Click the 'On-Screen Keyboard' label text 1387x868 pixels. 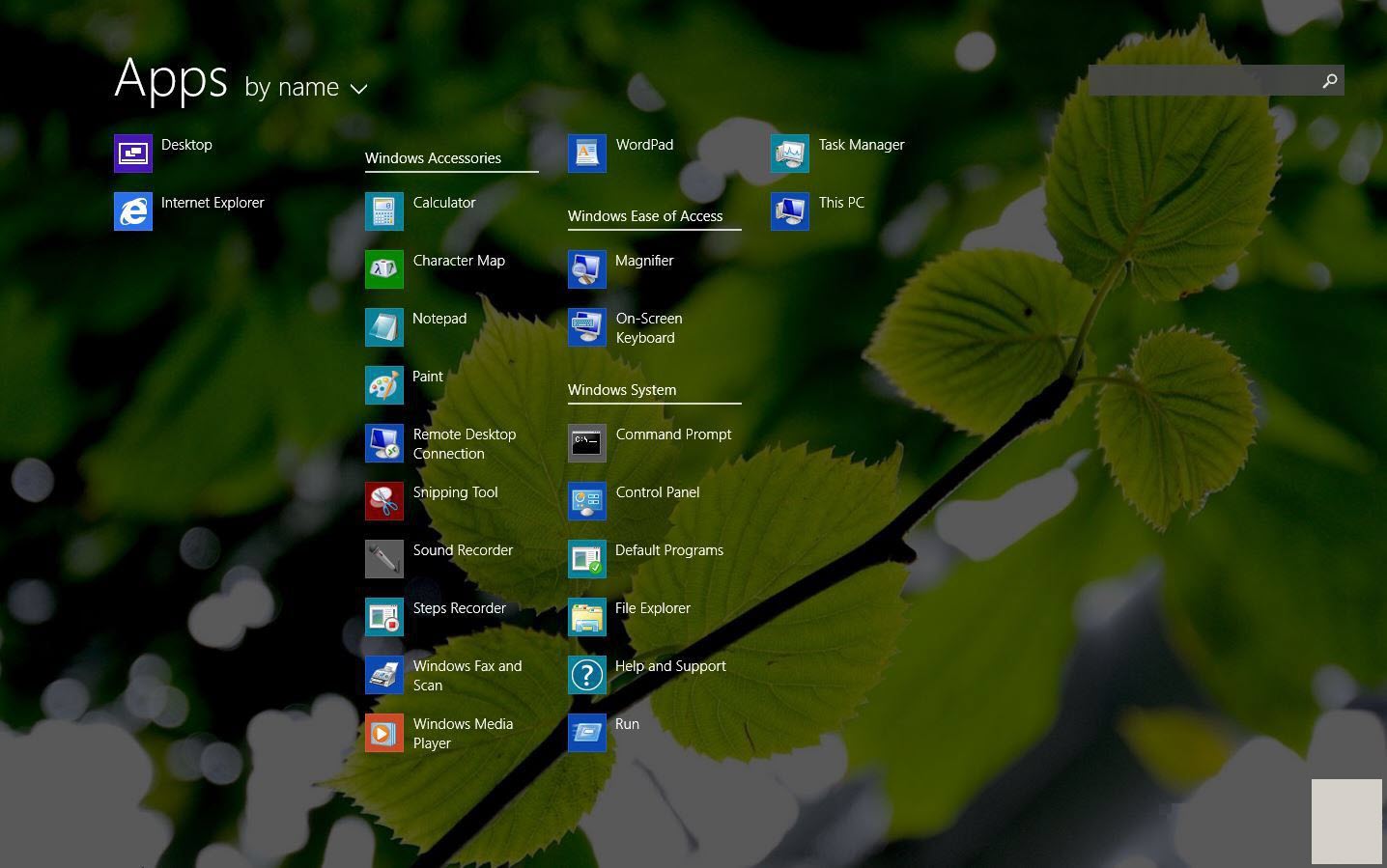click(x=649, y=328)
